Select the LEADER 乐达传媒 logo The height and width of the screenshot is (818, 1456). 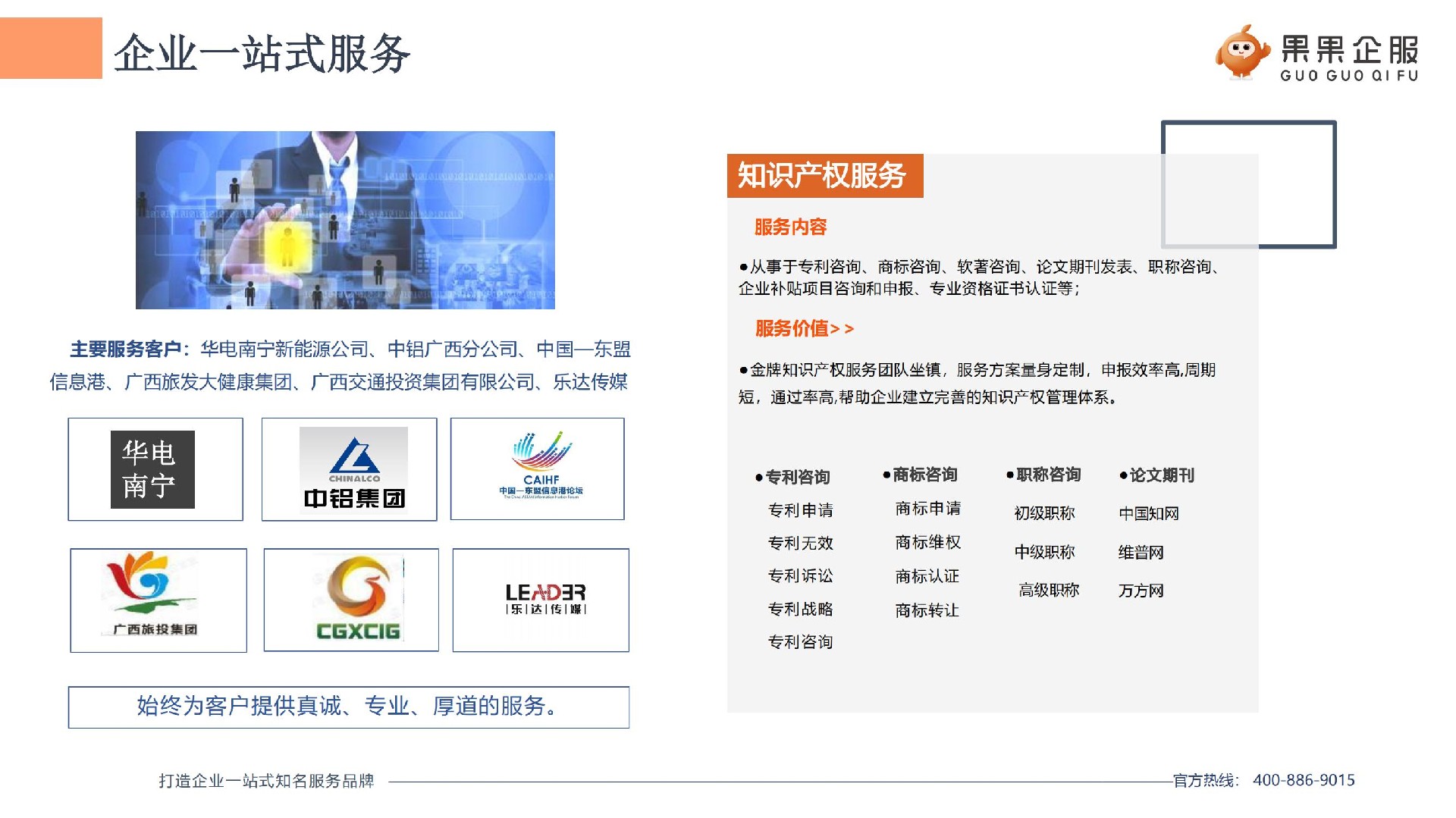pyautogui.click(x=545, y=598)
